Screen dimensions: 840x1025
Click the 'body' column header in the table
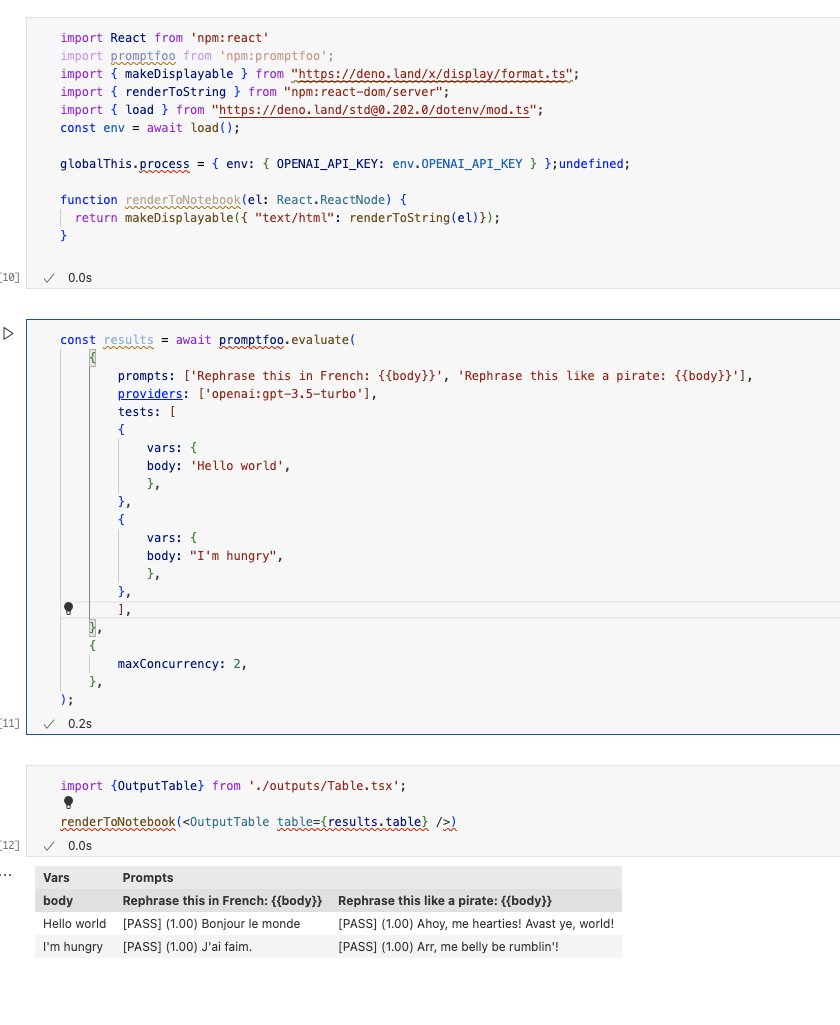tap(58, 901)
